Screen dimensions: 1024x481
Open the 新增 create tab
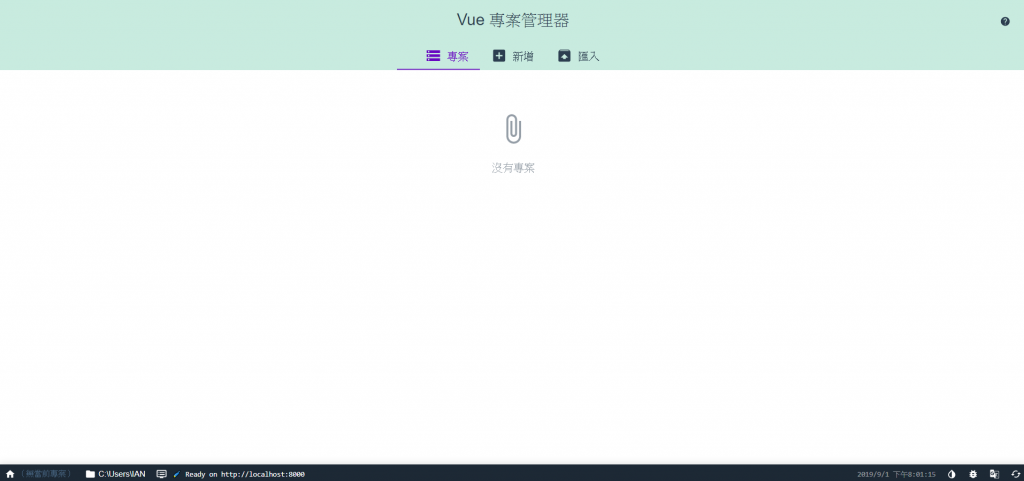pyautogui.click(x=513, y=56)
